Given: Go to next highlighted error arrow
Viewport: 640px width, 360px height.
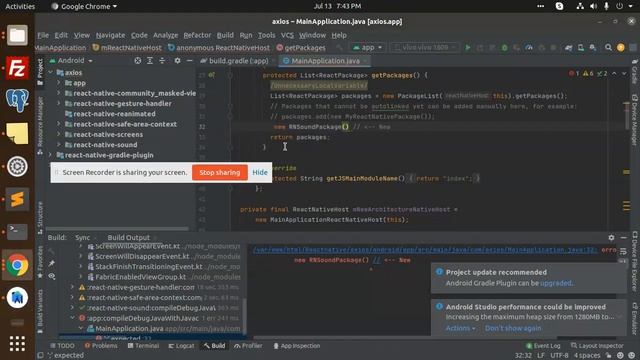Looking at the screenshot, I should [624, 73].
